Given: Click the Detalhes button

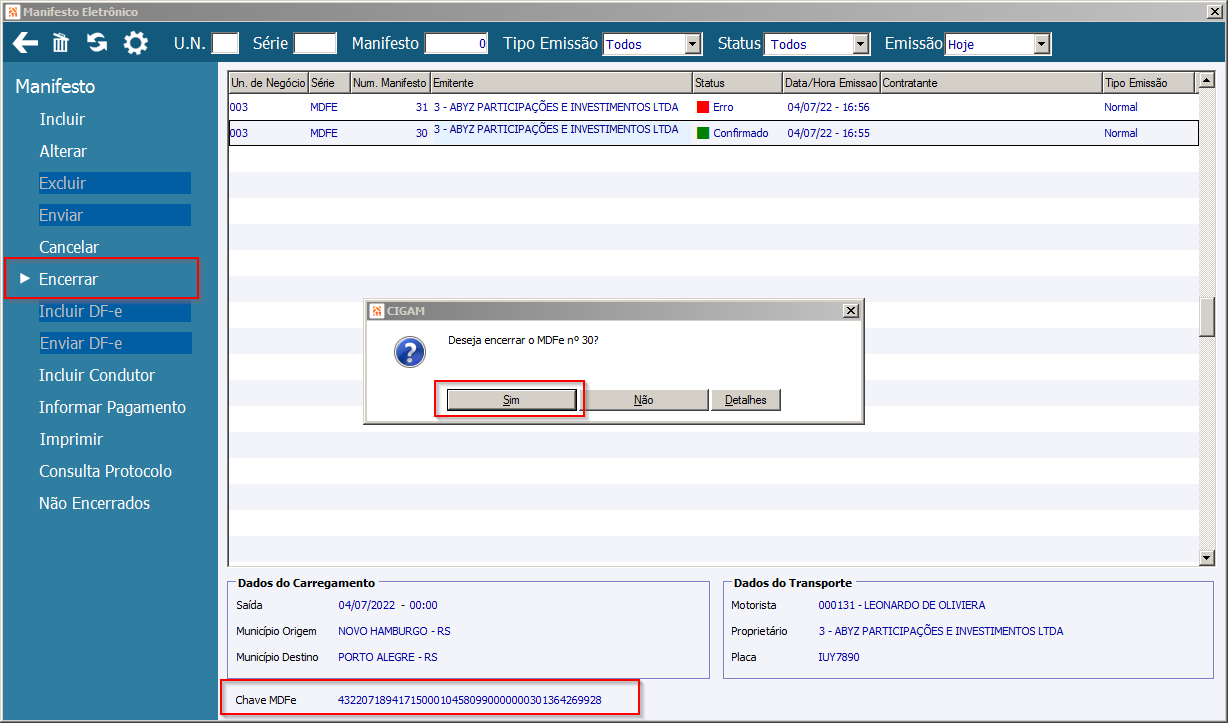Looking at the screenshot, I should 746,400.
